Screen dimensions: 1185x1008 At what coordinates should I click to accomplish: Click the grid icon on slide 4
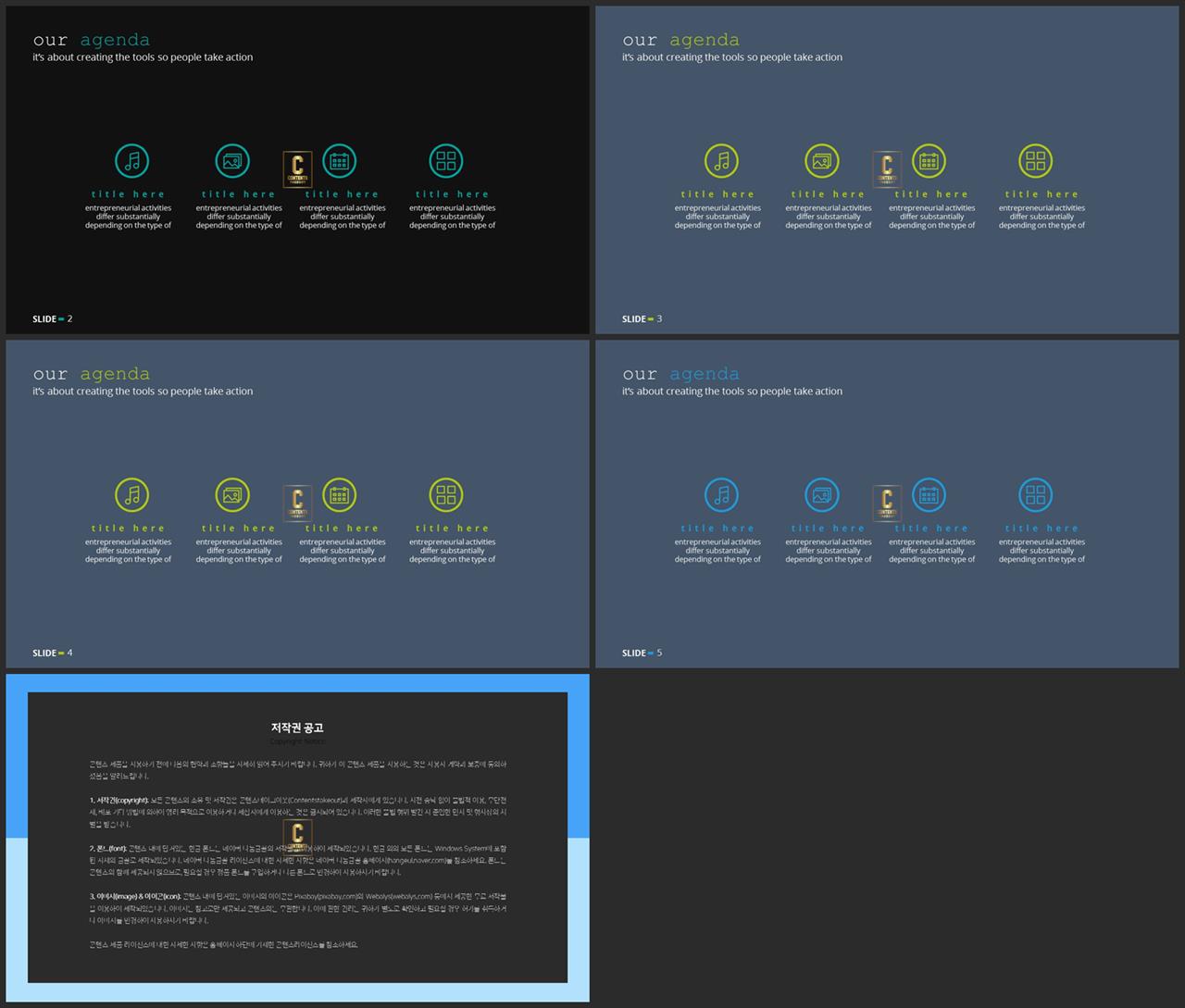[446, 495]
